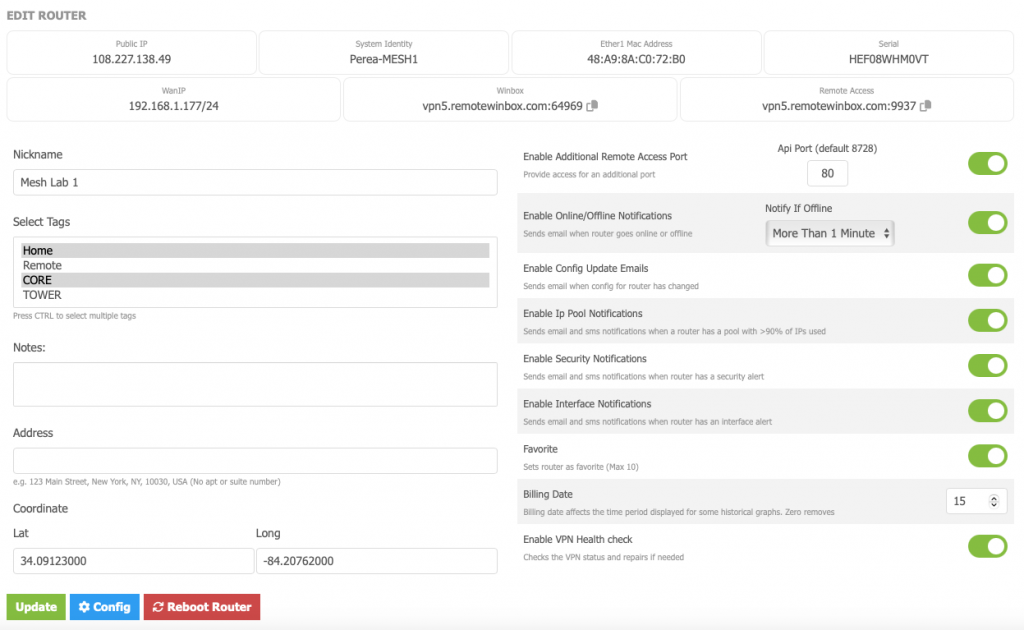The height and width of the screenshot is (630, 1024).
Task: Focus the Api Port input box
Action: pyautogui.click(x=827, y=173)
